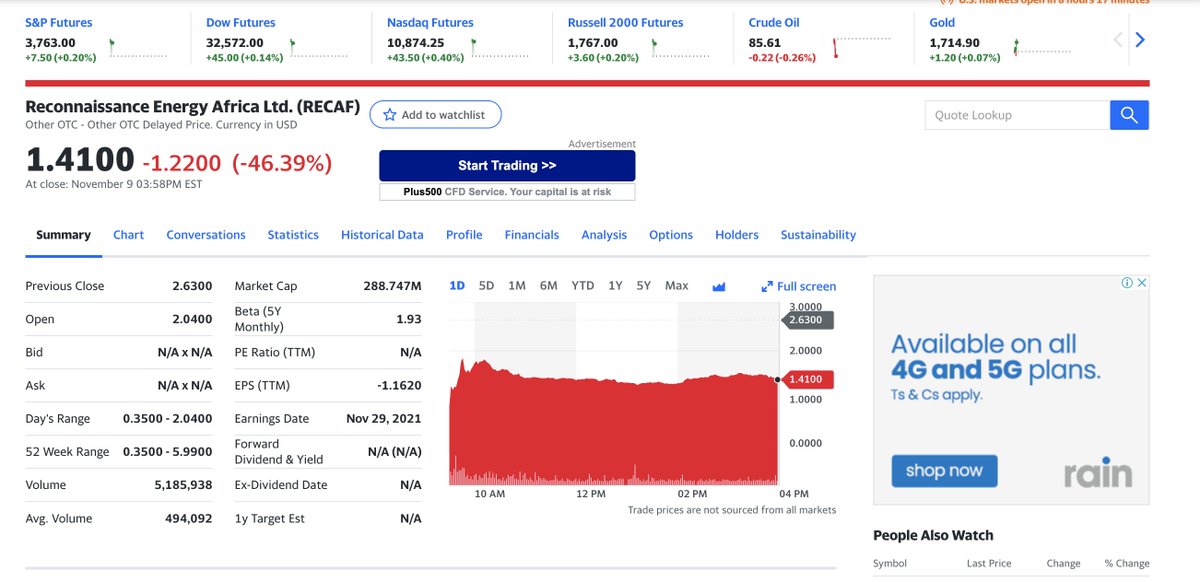Open the Nasdaq Futures link
This screenshot has height=582, width=1200.
tap(430, 22)
